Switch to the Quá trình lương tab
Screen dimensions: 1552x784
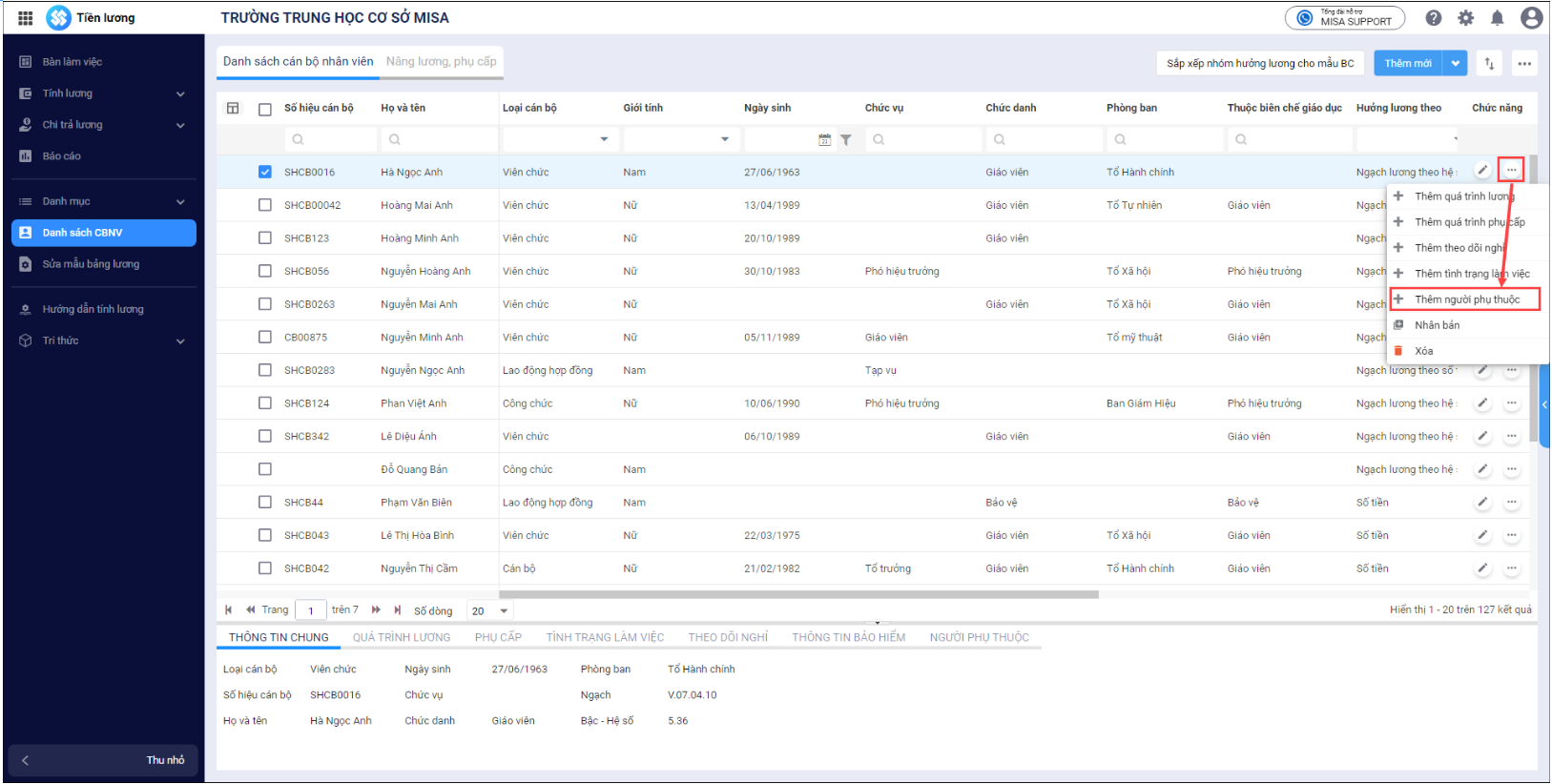click(401, 637)
